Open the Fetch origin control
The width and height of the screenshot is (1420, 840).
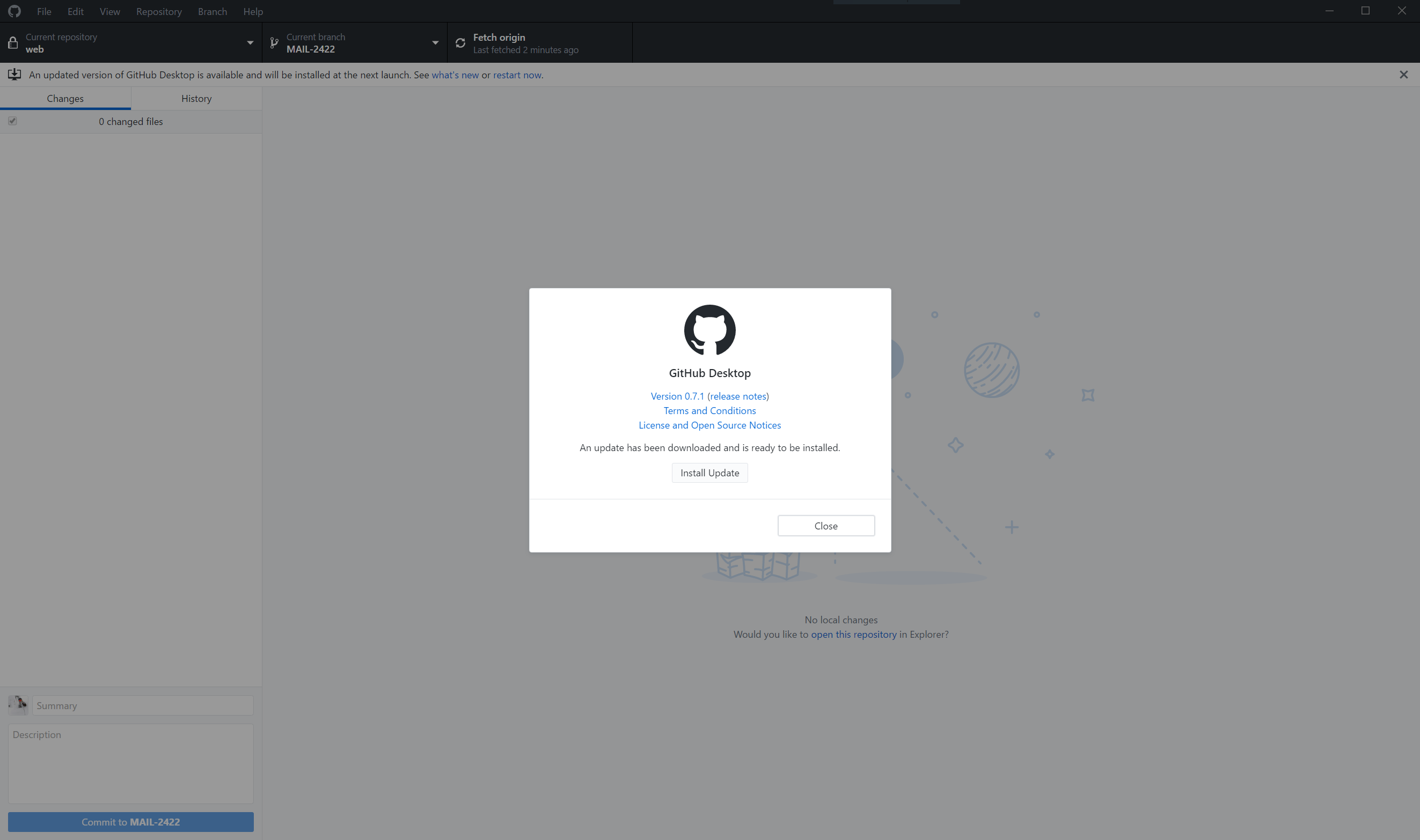(x=538, y=42)
